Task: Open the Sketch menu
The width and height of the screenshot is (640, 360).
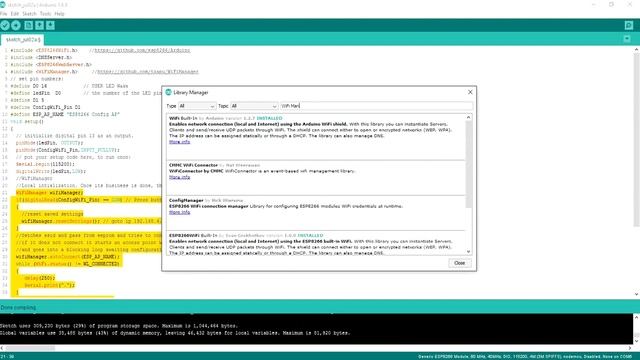Action: pyautogui.click(x=29, y=13)
